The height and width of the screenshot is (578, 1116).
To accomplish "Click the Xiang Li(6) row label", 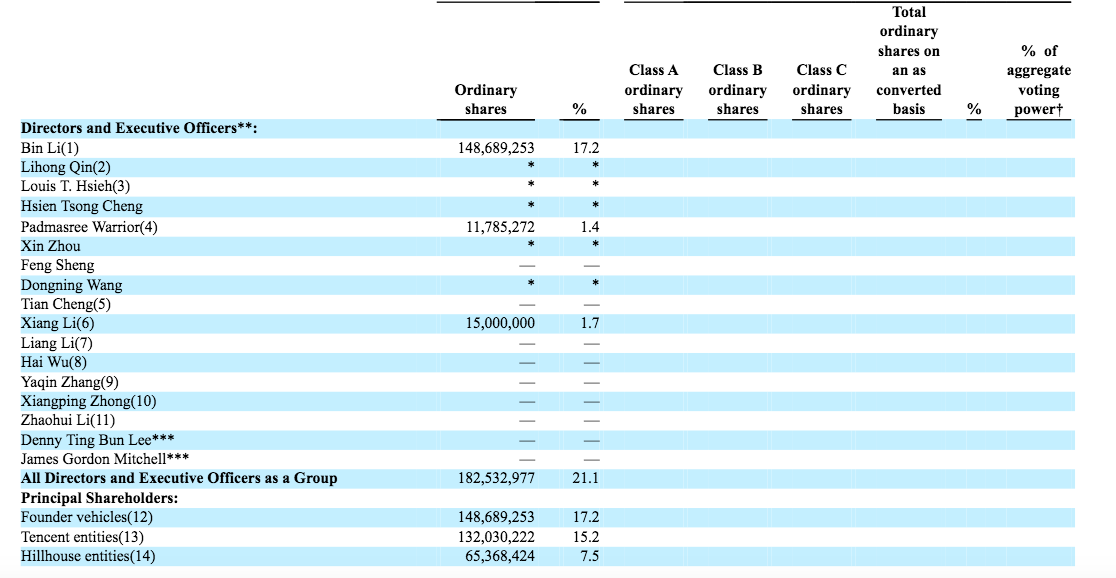I will pos(58,323).
